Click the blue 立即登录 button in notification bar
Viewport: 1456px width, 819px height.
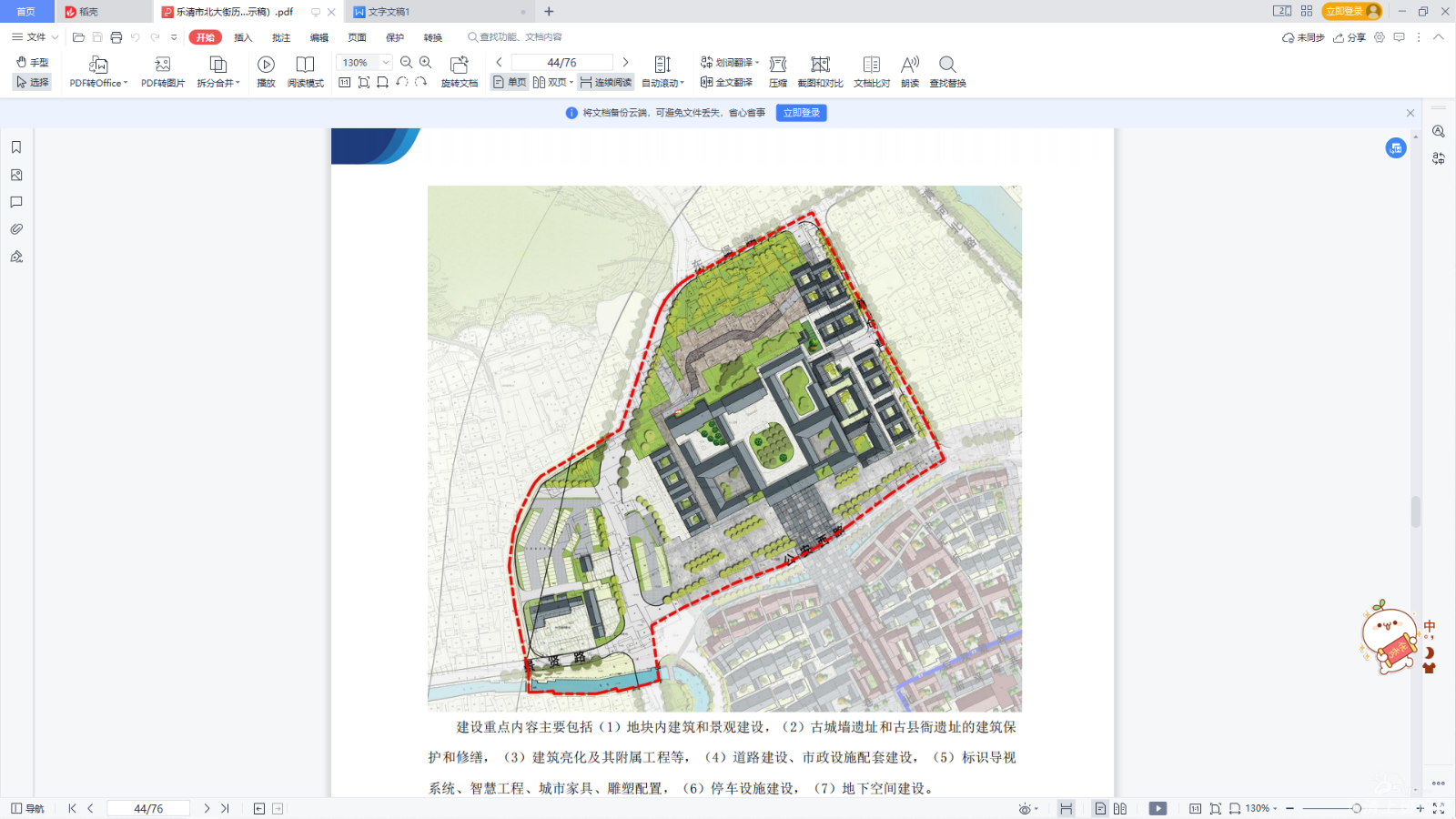tap(801, 113)
